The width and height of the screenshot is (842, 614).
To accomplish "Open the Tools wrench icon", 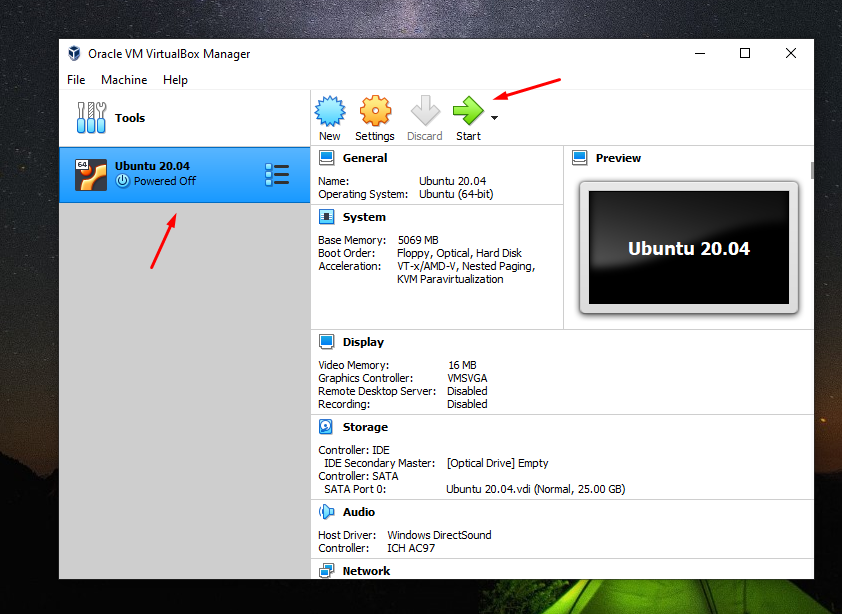I will (x=92, y=118).
